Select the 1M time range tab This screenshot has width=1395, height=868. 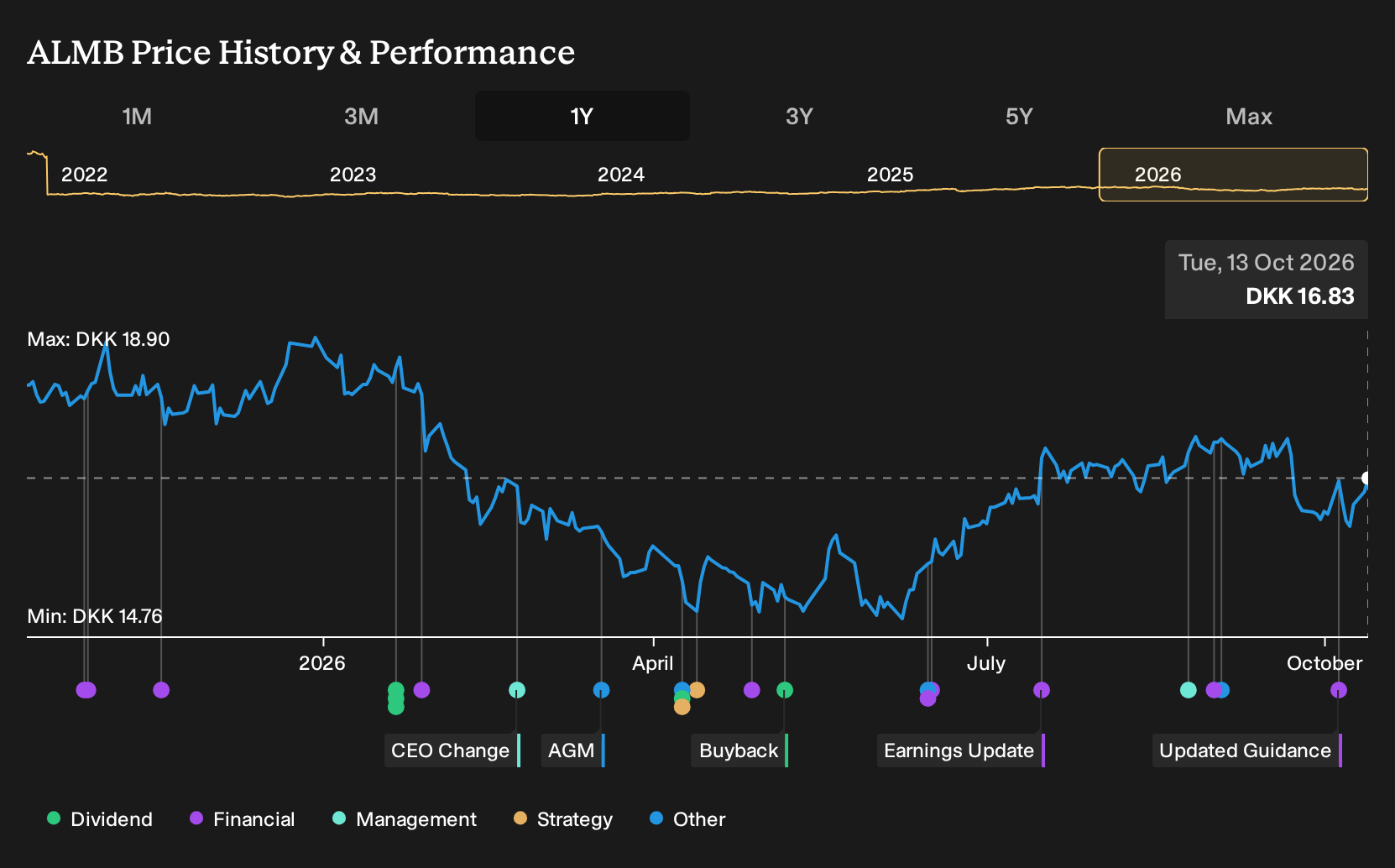pyautogui.click(x=137, y=116)
